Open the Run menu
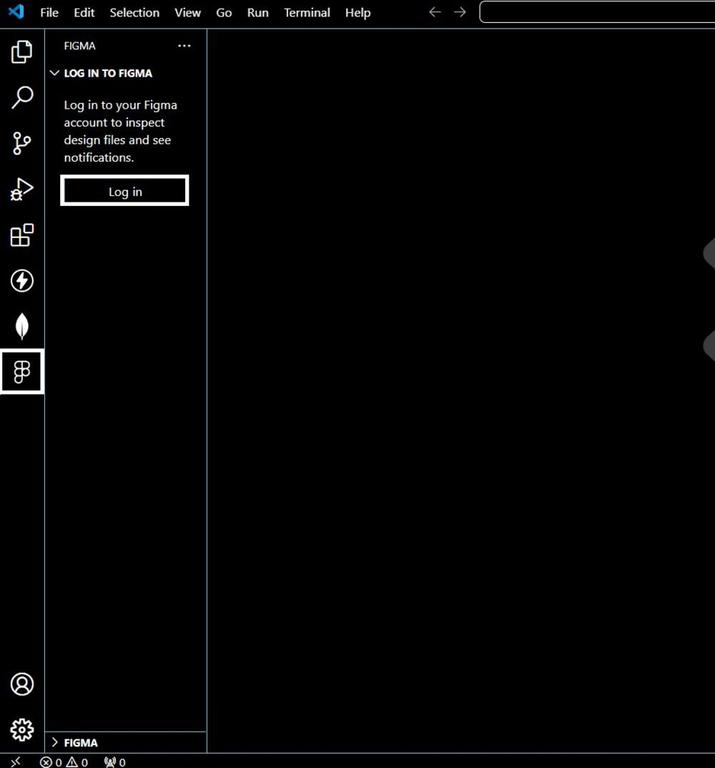715x768 pixels. [x=258, y=13]
